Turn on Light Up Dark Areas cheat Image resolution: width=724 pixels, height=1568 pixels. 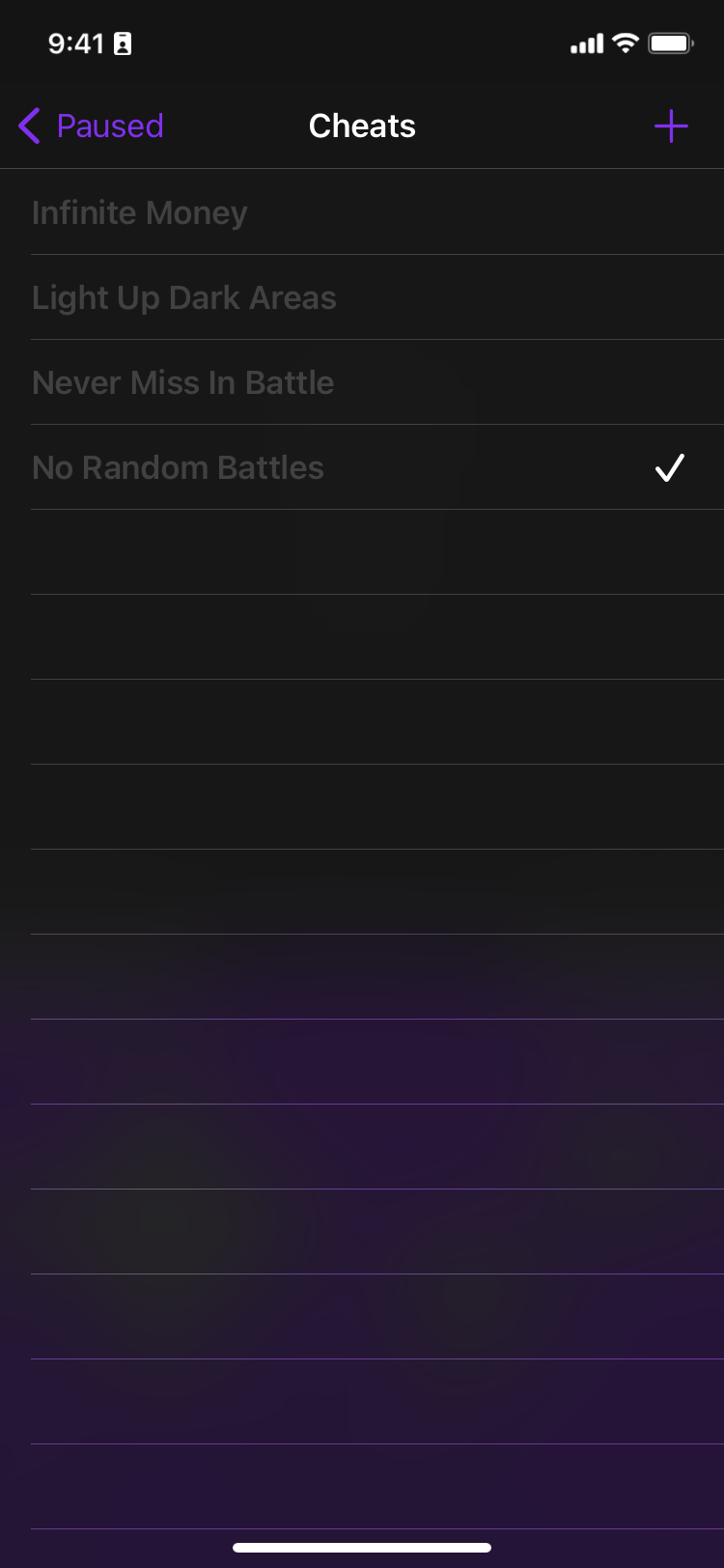[184, 297]
